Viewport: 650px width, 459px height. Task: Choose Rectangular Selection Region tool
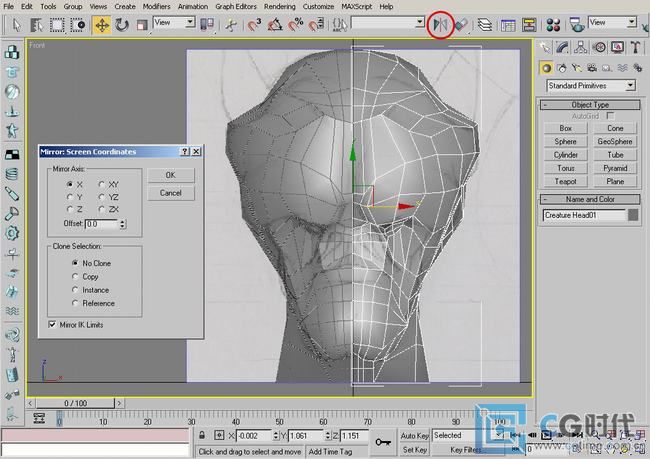tap(57, 25)
